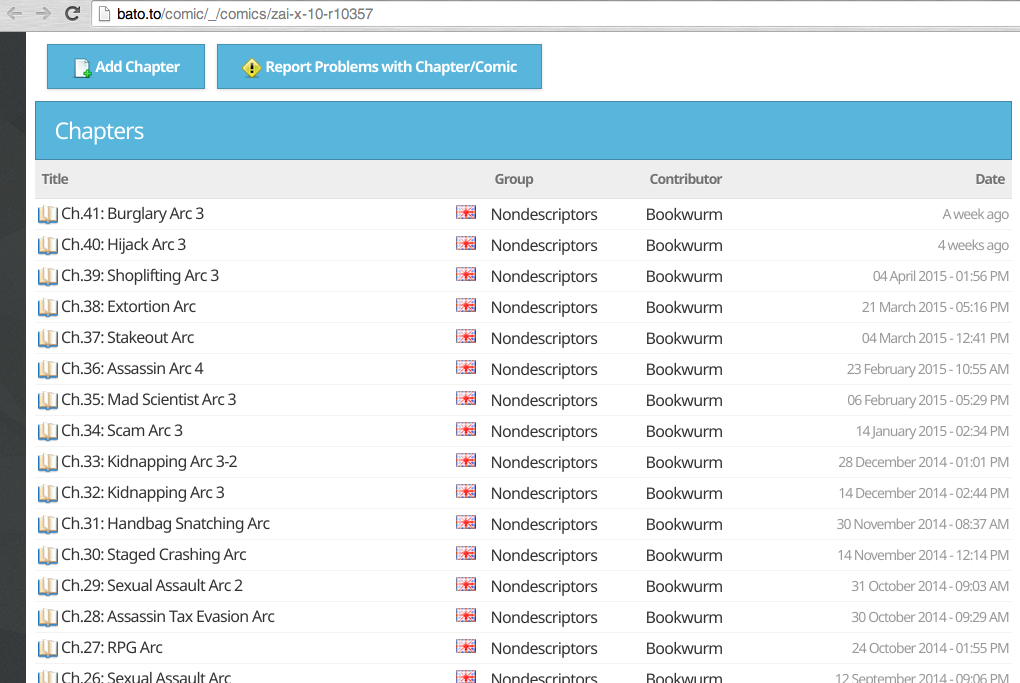Open Ch.31: Handbag Snatching Arc chapter
The height and width of the screenshot is (683, 1020).
pyautogui.click(x=165, y=524)
